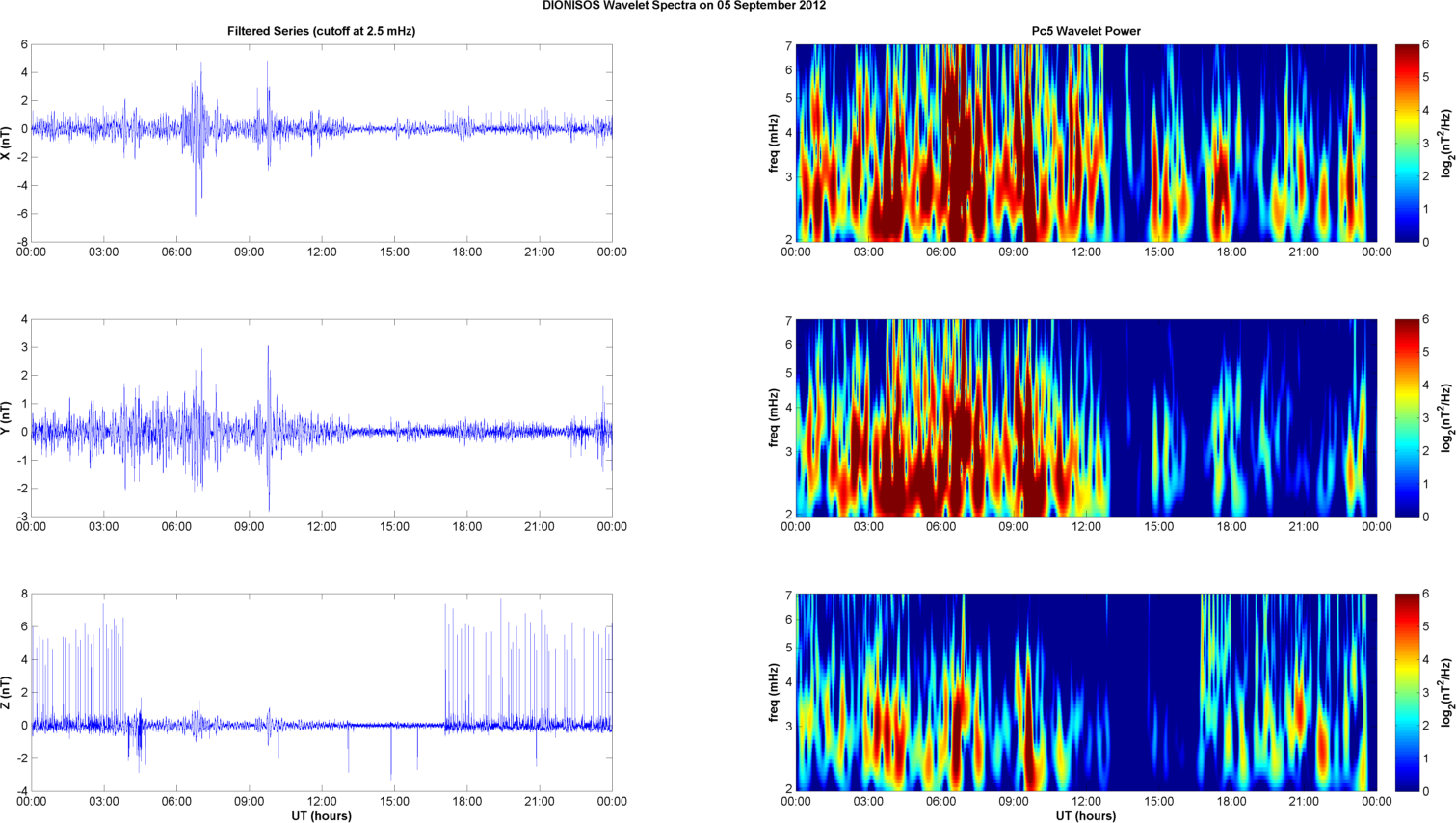Pick the top wavelet panel colorbar
The width and height of the screenshot is (1456, 823).
click(x=1407, y=143)
